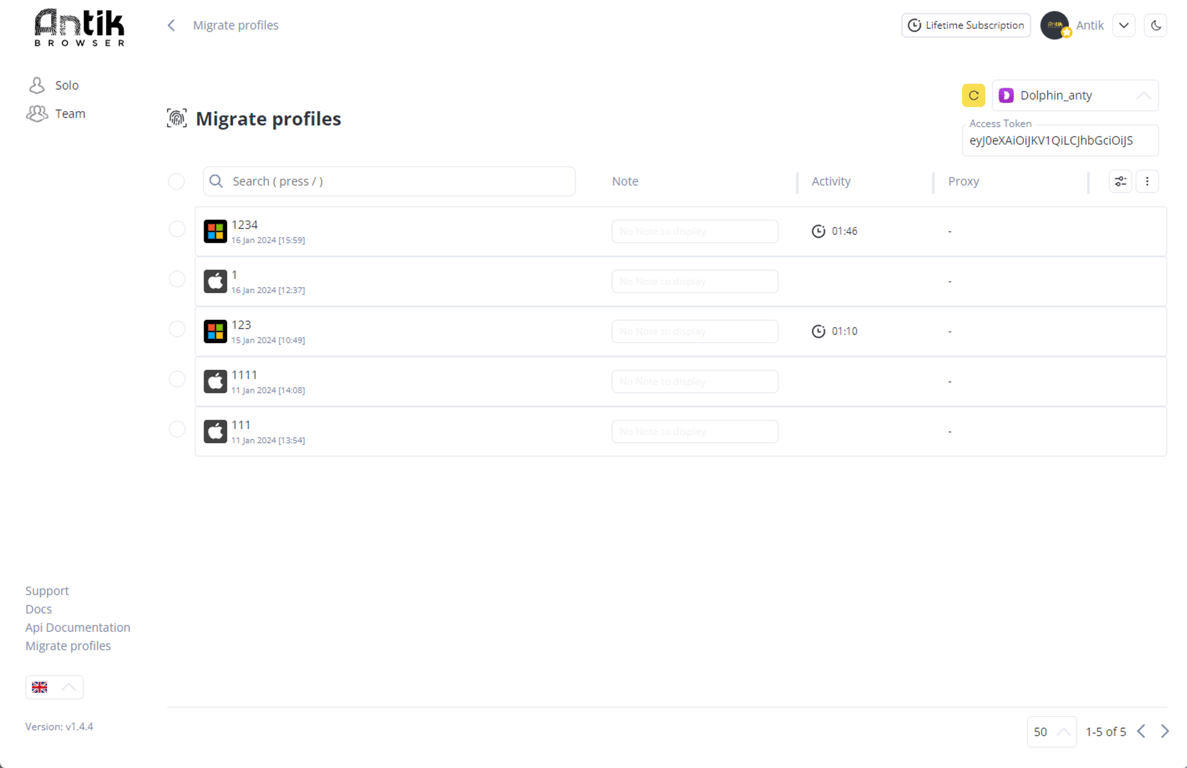The image size is (1187, 768).
Task: Open the Docs link
Action: pyautogui.click(x=39, y=609)
